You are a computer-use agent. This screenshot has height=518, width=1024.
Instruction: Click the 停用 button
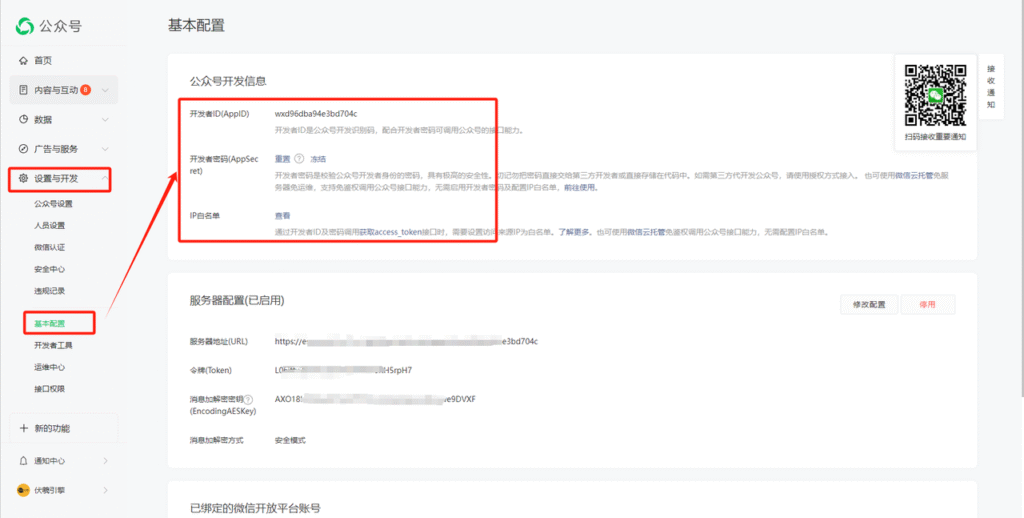point(927,304)
